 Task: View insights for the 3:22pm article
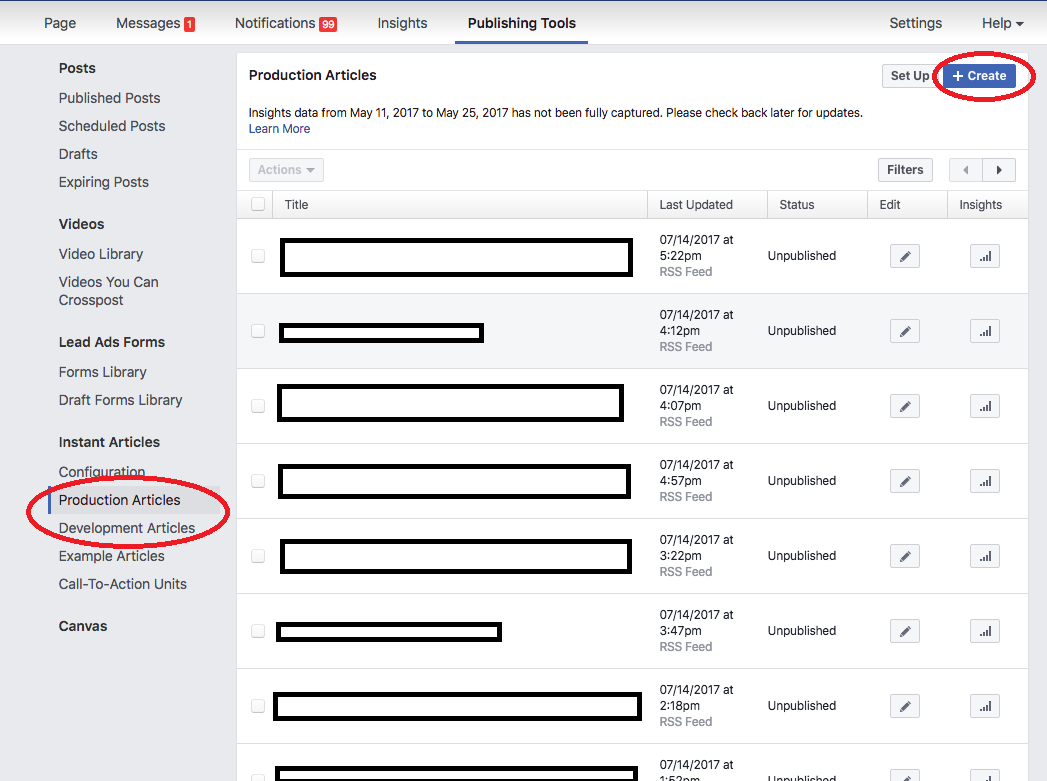click(985, 556)
